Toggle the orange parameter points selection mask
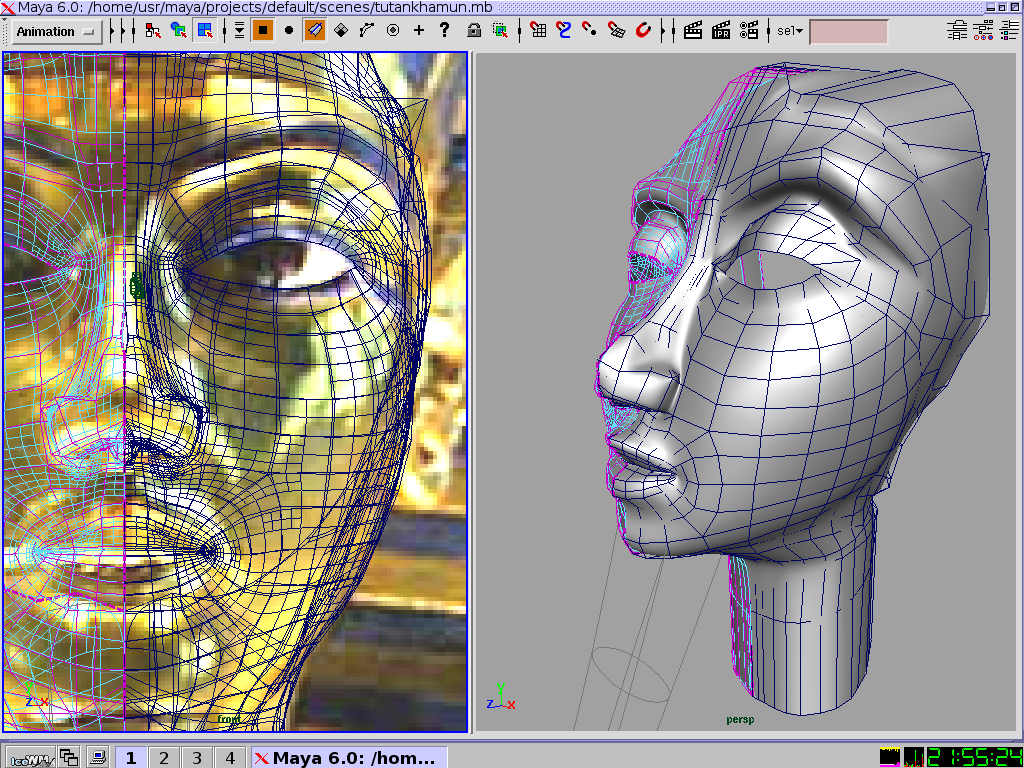Image resolution: width=1024 pixels, height=768 pixels. tap(315, 30)
